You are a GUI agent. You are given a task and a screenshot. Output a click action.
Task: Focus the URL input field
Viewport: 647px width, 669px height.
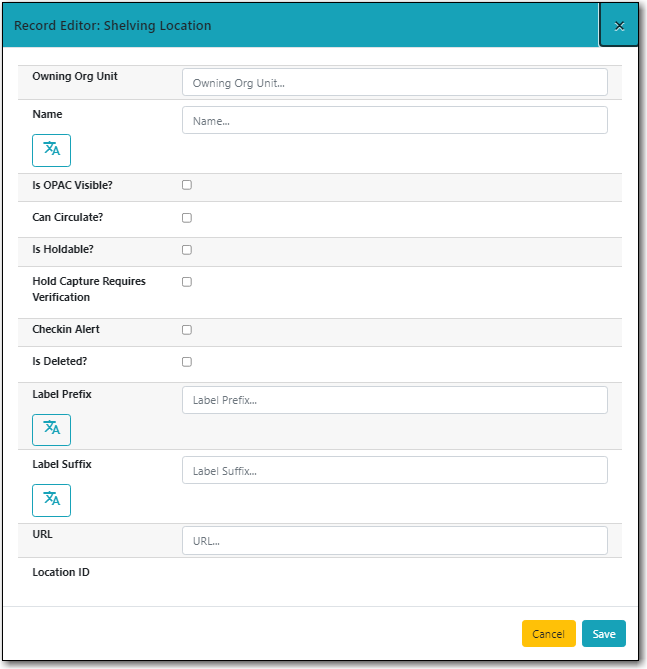[x=395, y=541]
